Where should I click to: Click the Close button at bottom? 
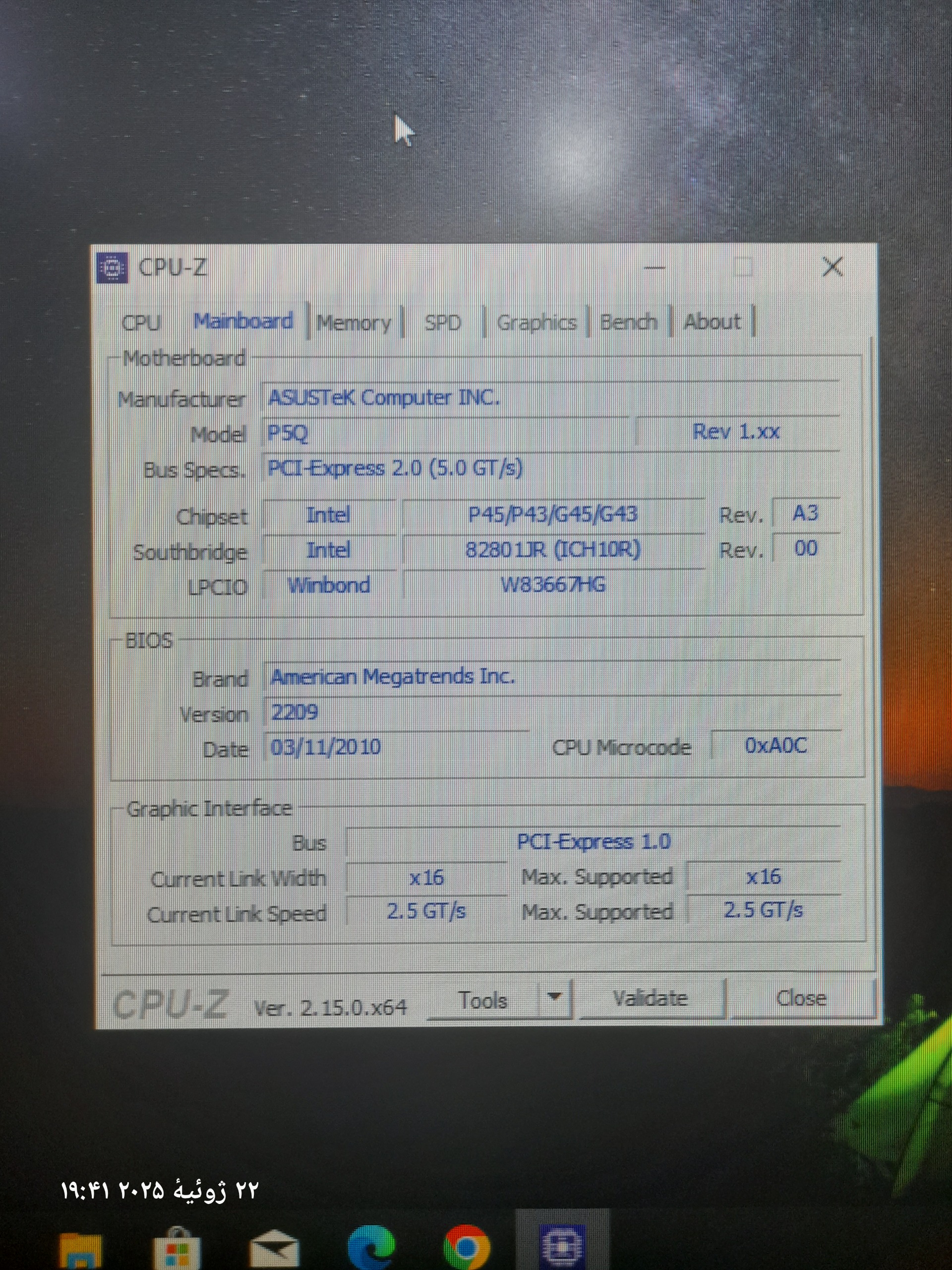(x=801, y=999)
